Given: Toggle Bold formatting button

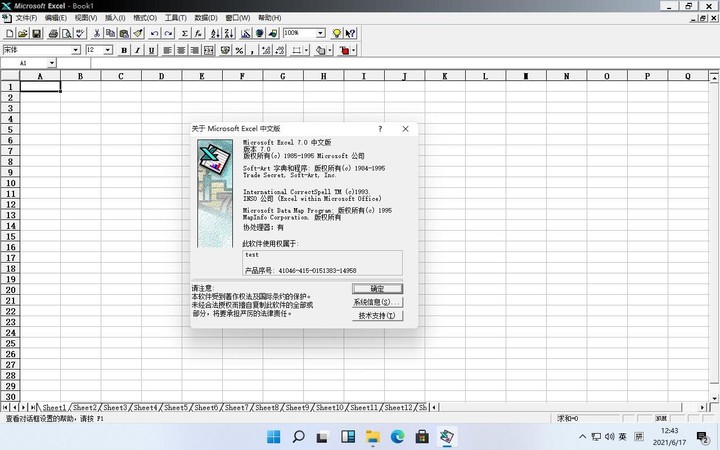Looking at the screenshot, I should (x=124, y=50).
